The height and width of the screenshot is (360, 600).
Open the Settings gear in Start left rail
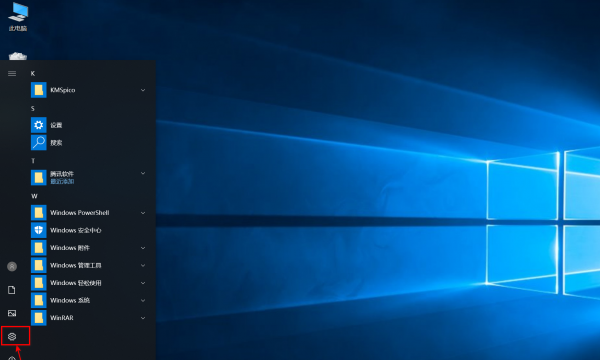[12, 336]
